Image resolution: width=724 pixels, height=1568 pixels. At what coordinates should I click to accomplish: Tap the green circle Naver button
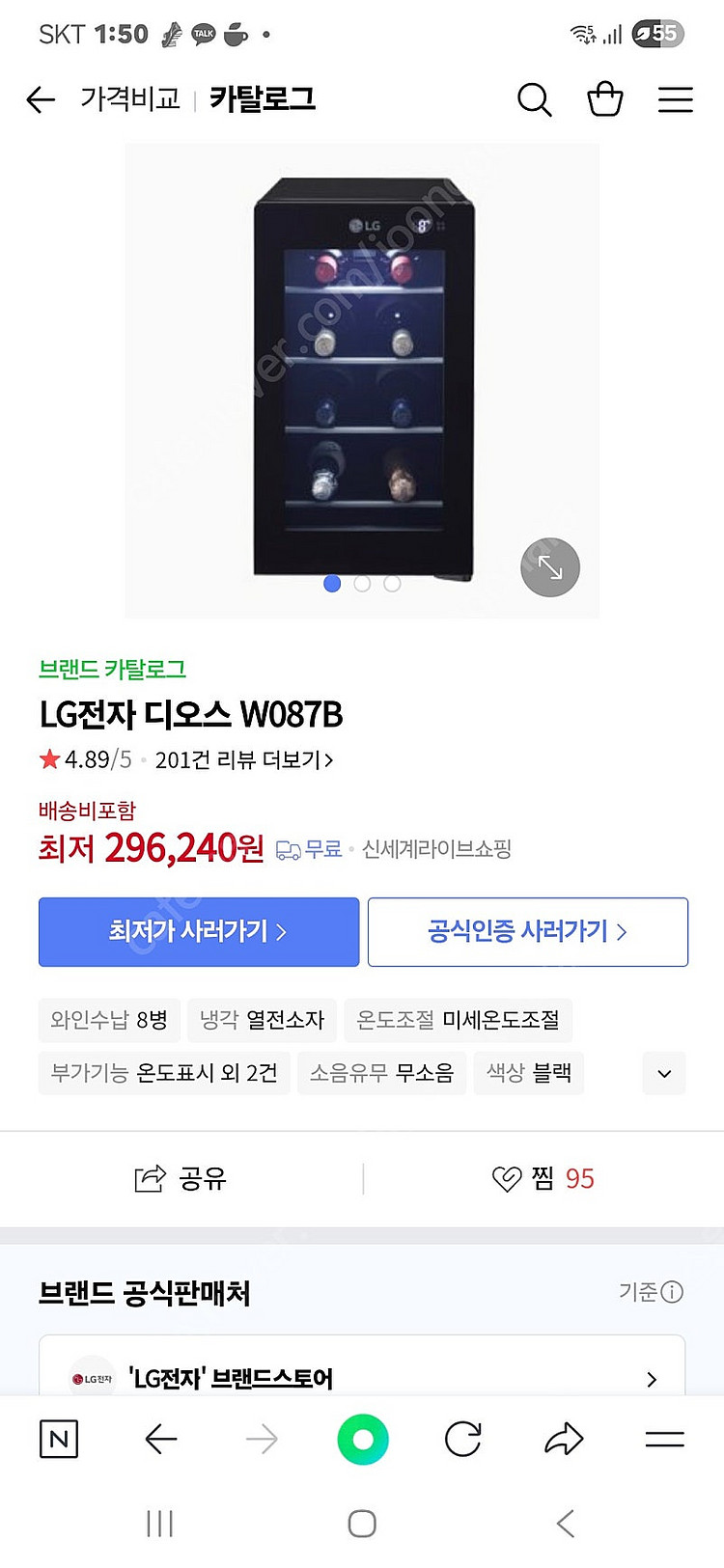[x=363, y=1440]
